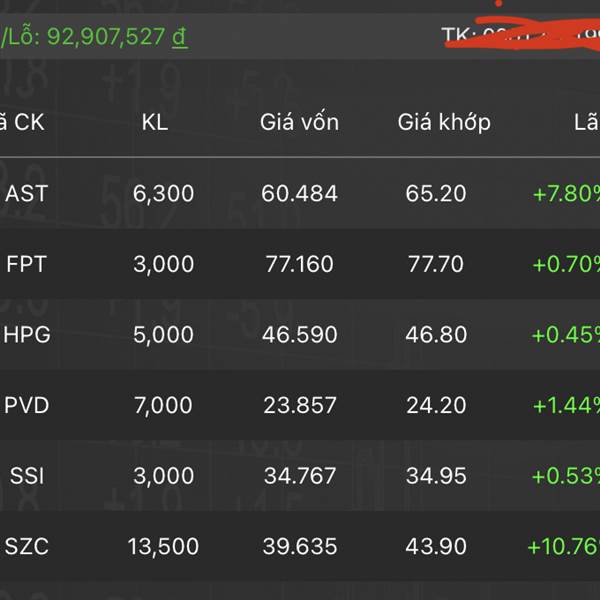Tap the redacted TK account number
The height and width of the screenshot is (600, 600).
[520, 36]
